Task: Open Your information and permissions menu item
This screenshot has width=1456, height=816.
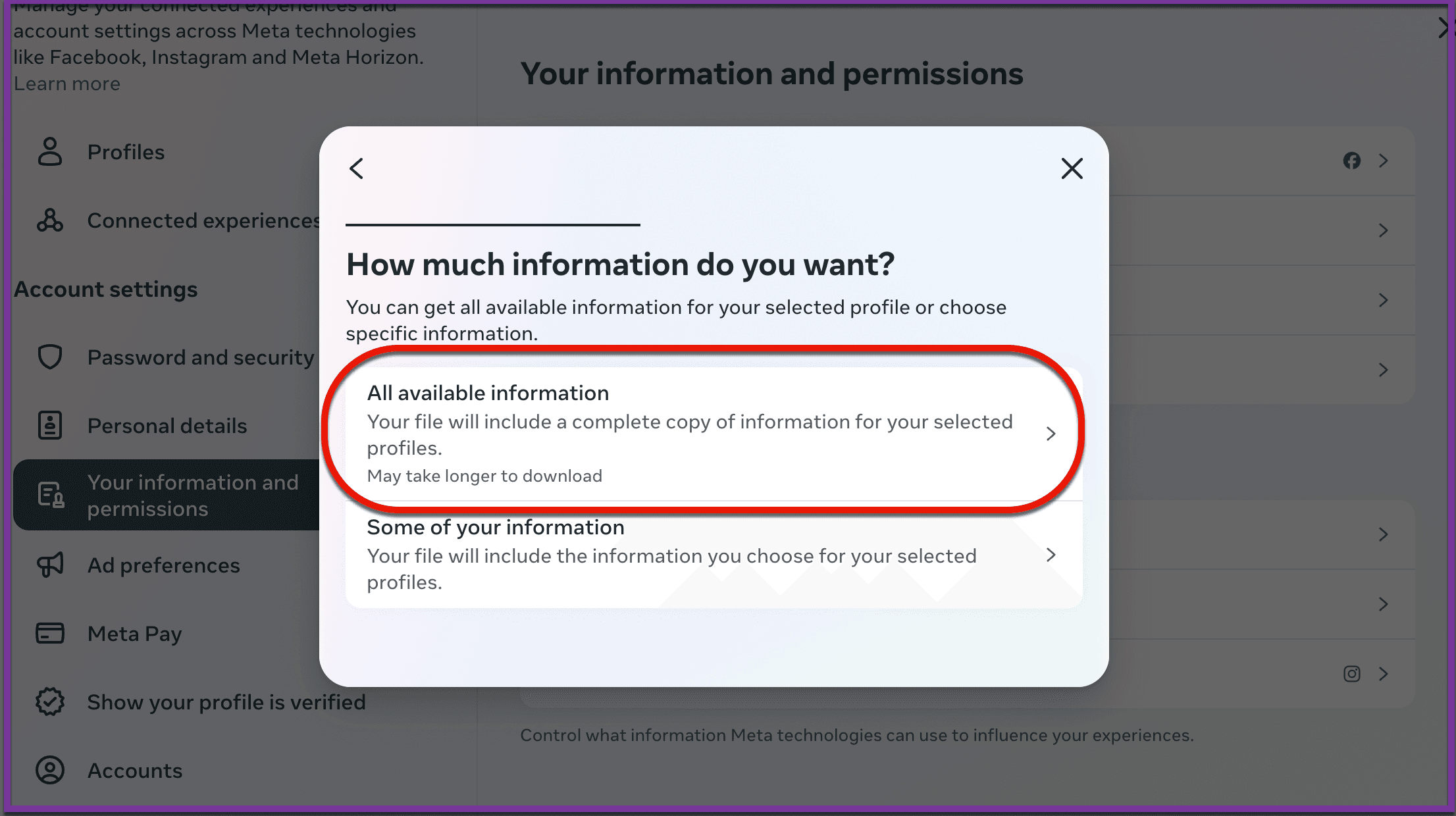Action: [192, 496]
